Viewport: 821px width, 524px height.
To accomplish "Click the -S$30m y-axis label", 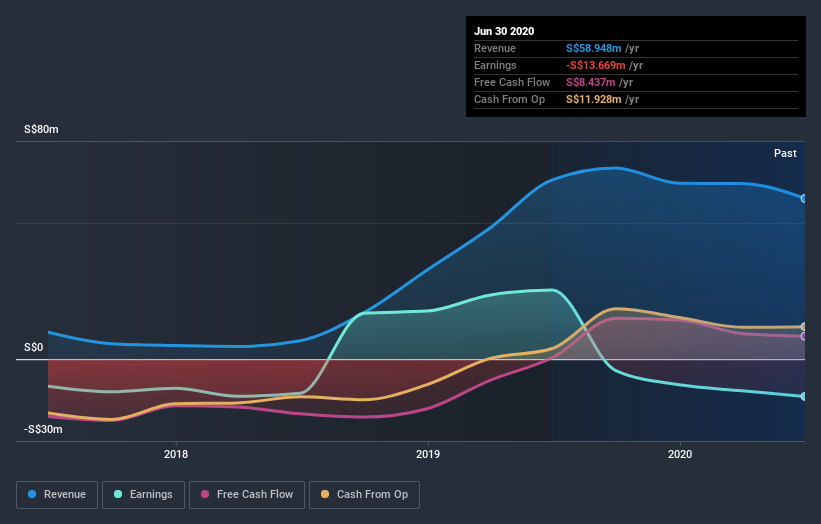I will coord(43,429).
